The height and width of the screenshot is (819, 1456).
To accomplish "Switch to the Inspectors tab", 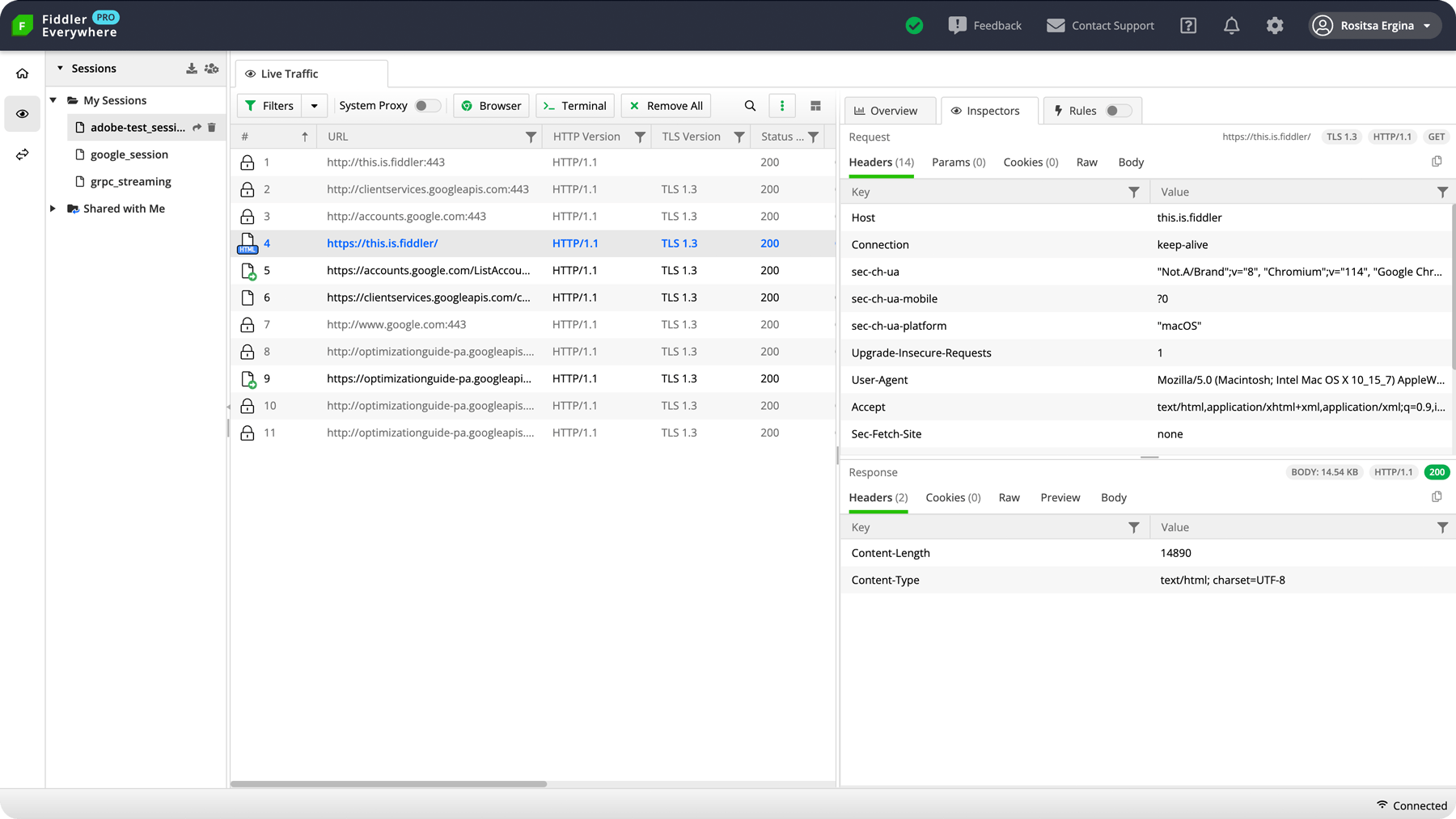I will pos(988,110).
